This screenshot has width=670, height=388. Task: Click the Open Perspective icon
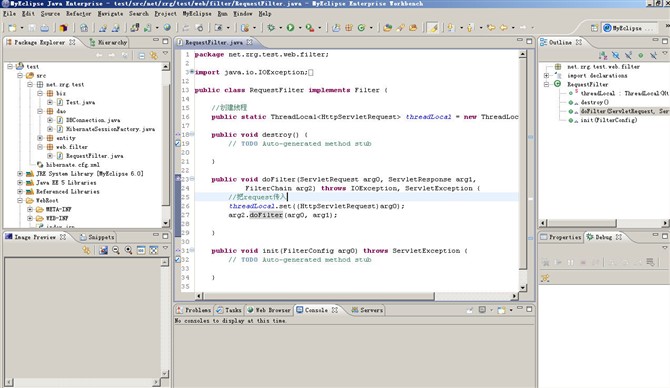[x=594, y=28]
